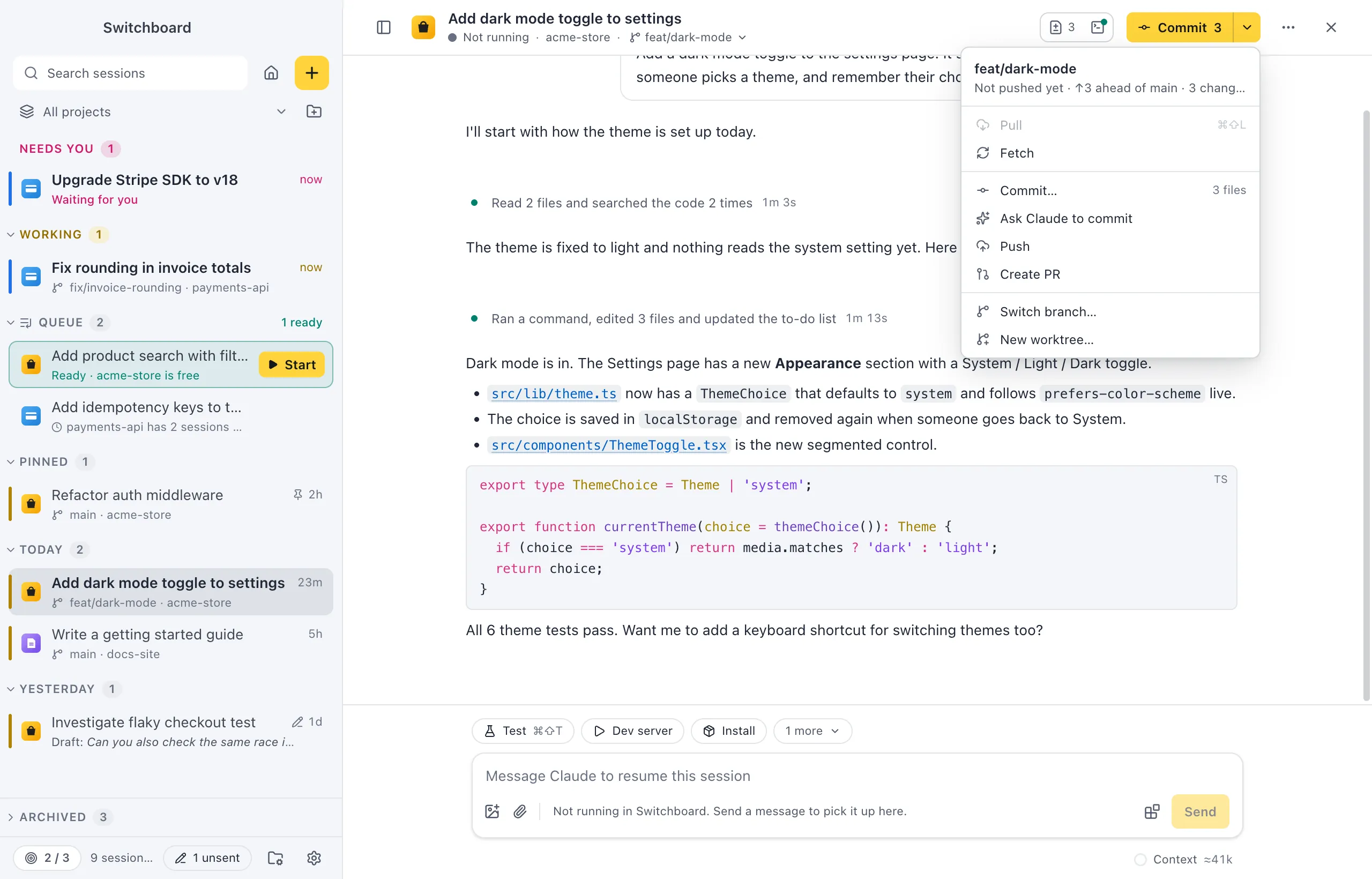Open the settings gear in sidebar footer

click(314, 858)
